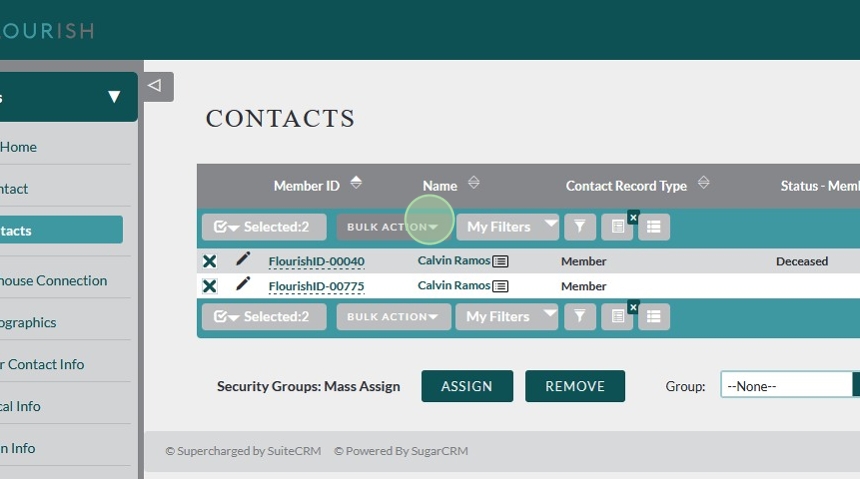Image resolution: width=860 pixels, height=479 pixels.
Task: Click the REMOVE security group button
Action: click(x=575, y=386)
